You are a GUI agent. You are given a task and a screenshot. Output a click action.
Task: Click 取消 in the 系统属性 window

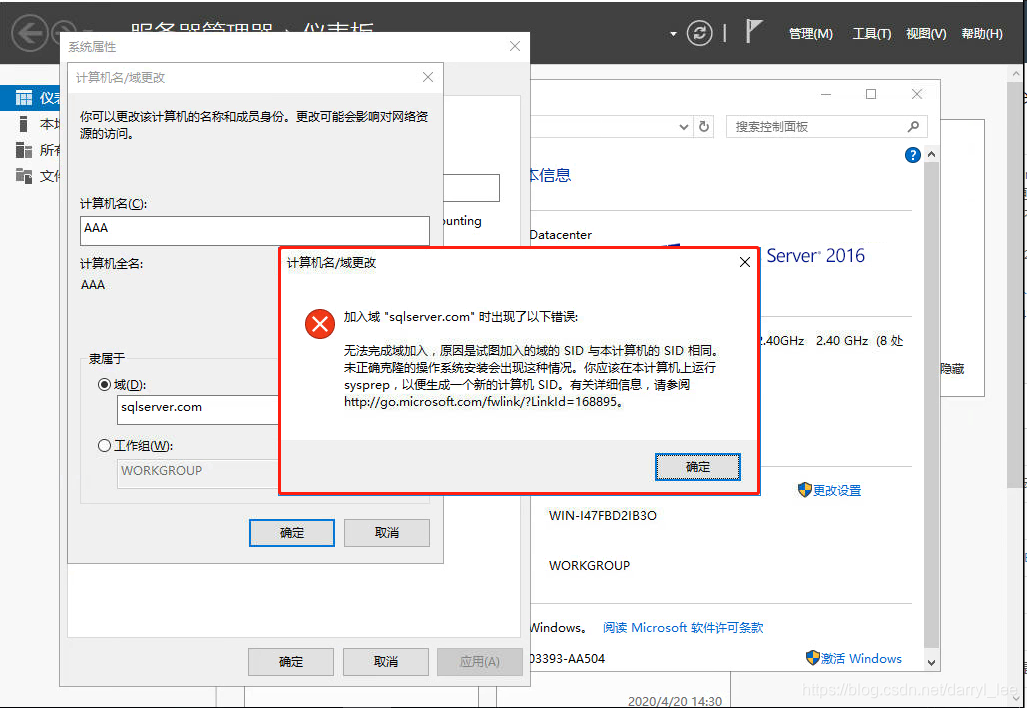click(x=386, y=662)
